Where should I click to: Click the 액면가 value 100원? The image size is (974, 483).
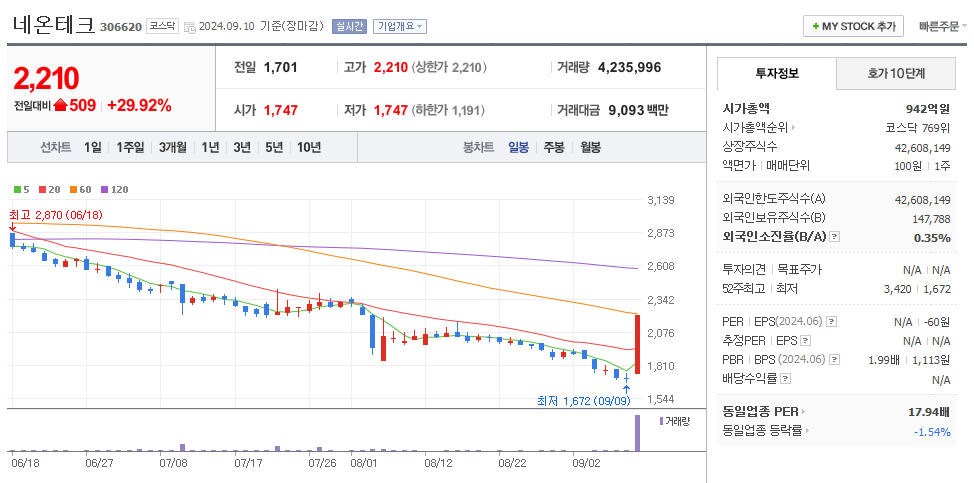[909, 166]
